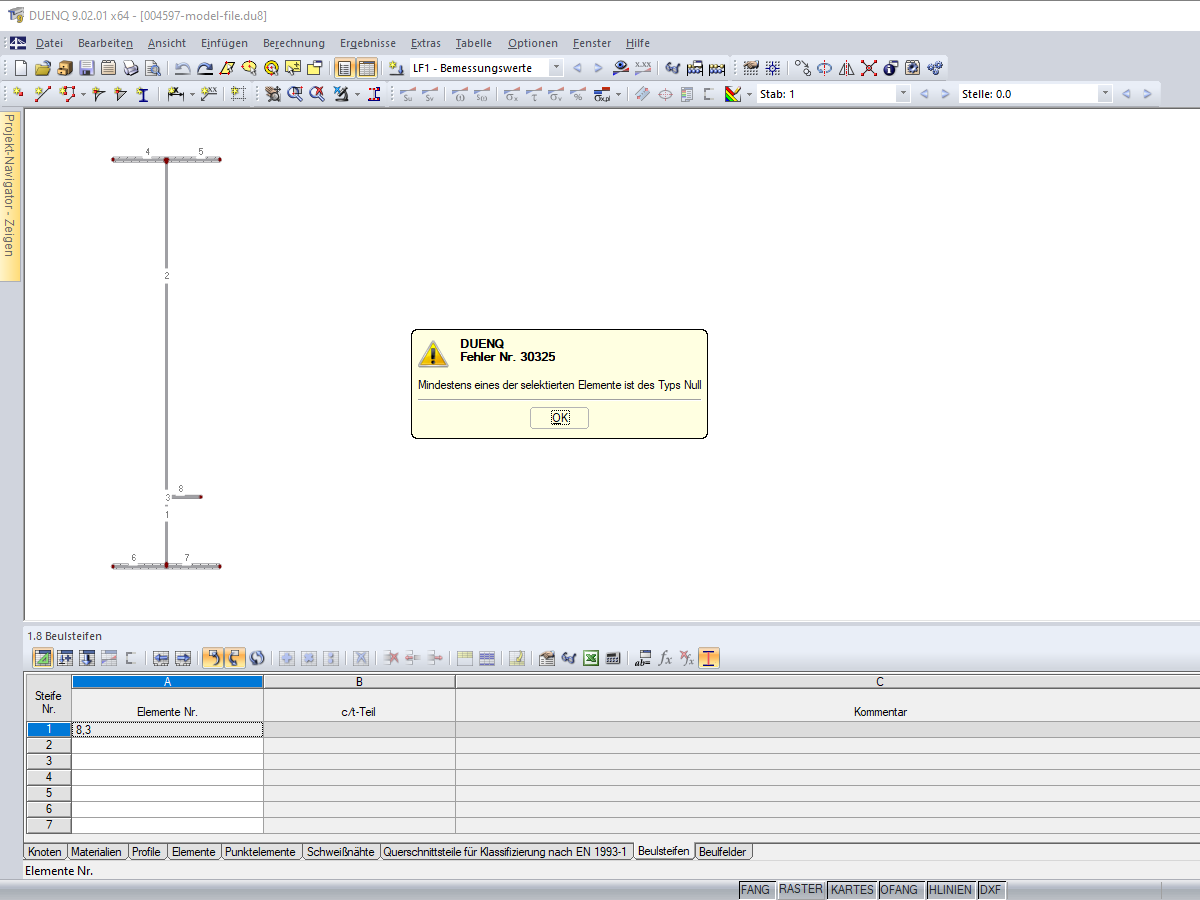1200x900 pixels.
Task: Toggle the show values eye icon
Action: coord(621,68)
